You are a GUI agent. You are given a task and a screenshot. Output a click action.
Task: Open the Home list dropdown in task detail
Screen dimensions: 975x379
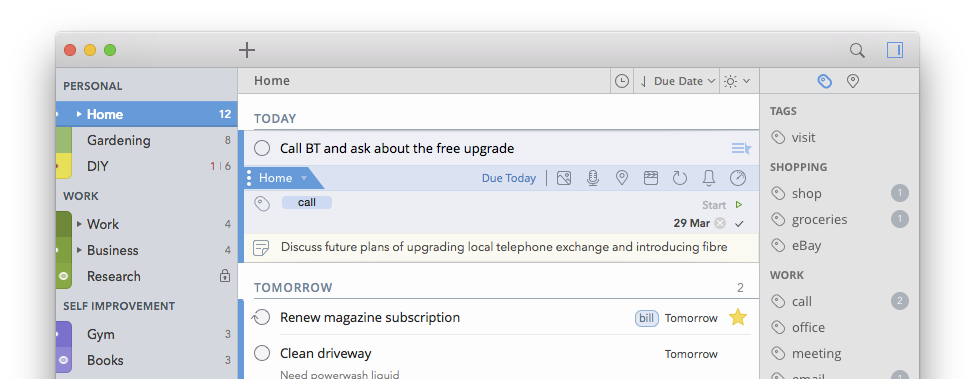[x=284, y=178]
